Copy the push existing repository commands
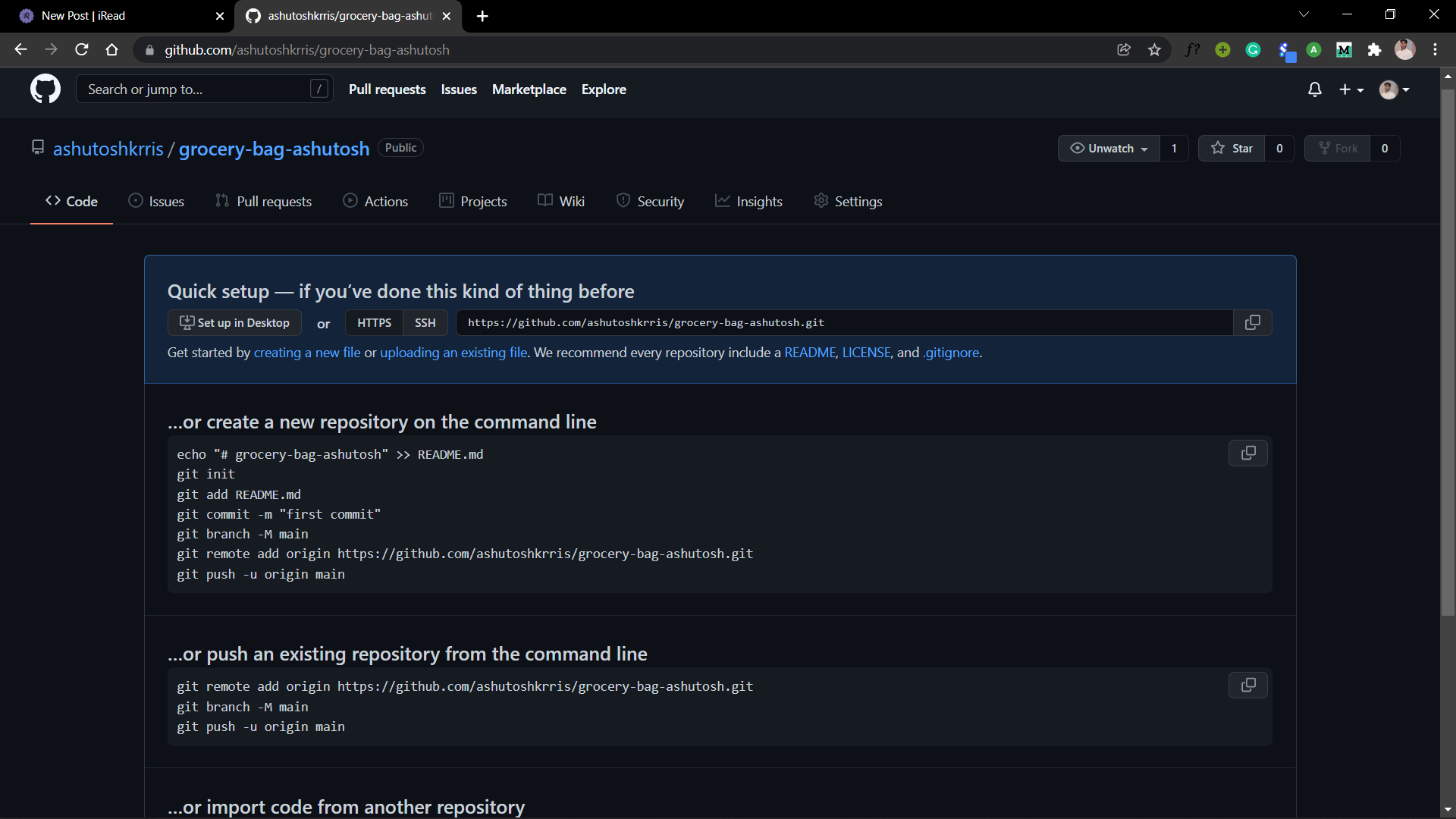This screenshot has height=819, width=1456. (1247, 686)
